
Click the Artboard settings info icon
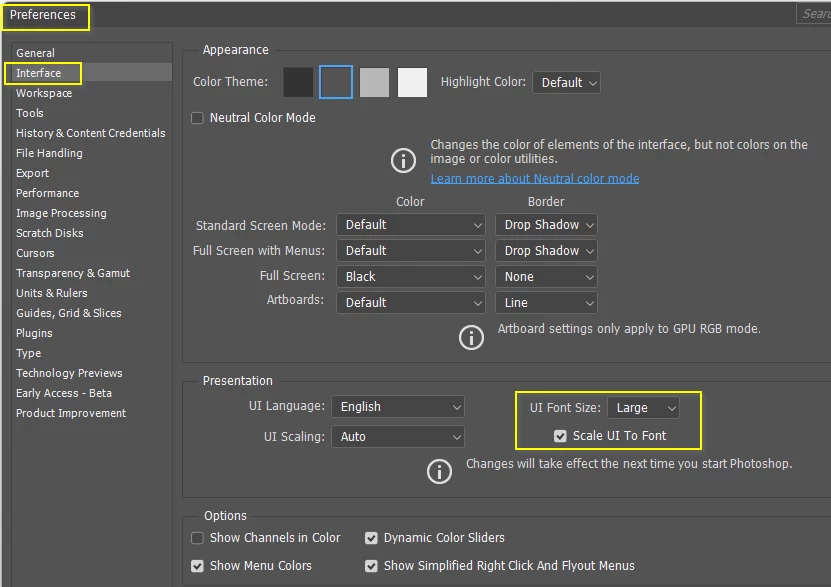pos(471,337)
